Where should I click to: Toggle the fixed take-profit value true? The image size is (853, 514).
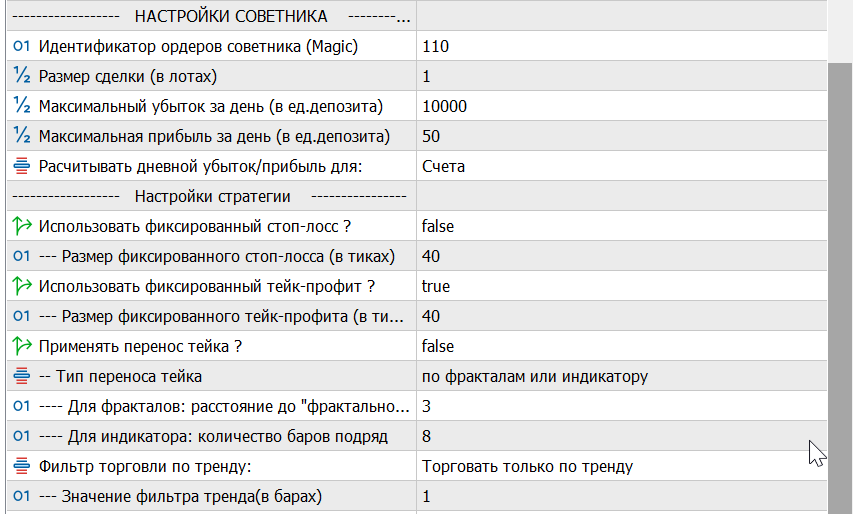(436, 286)
